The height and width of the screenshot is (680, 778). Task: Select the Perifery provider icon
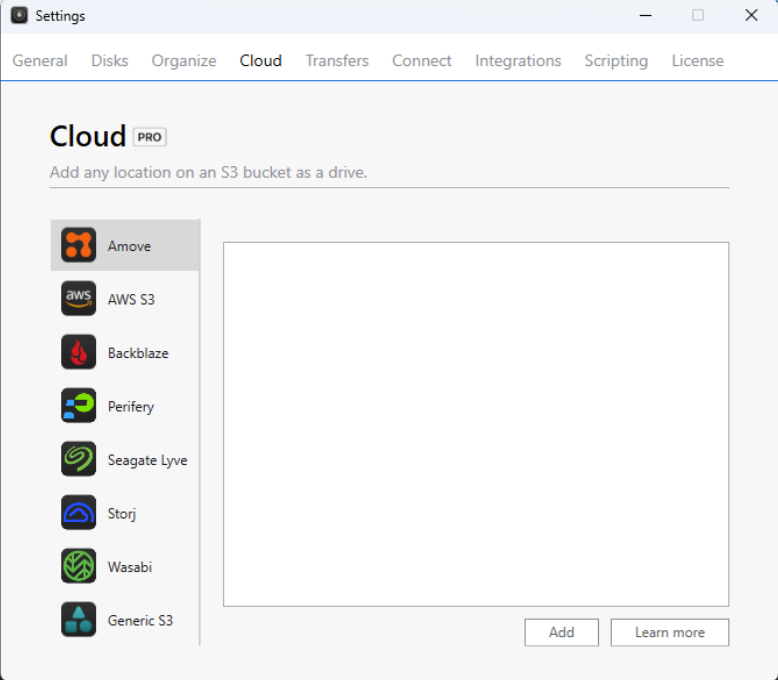[x=78, y=406]
